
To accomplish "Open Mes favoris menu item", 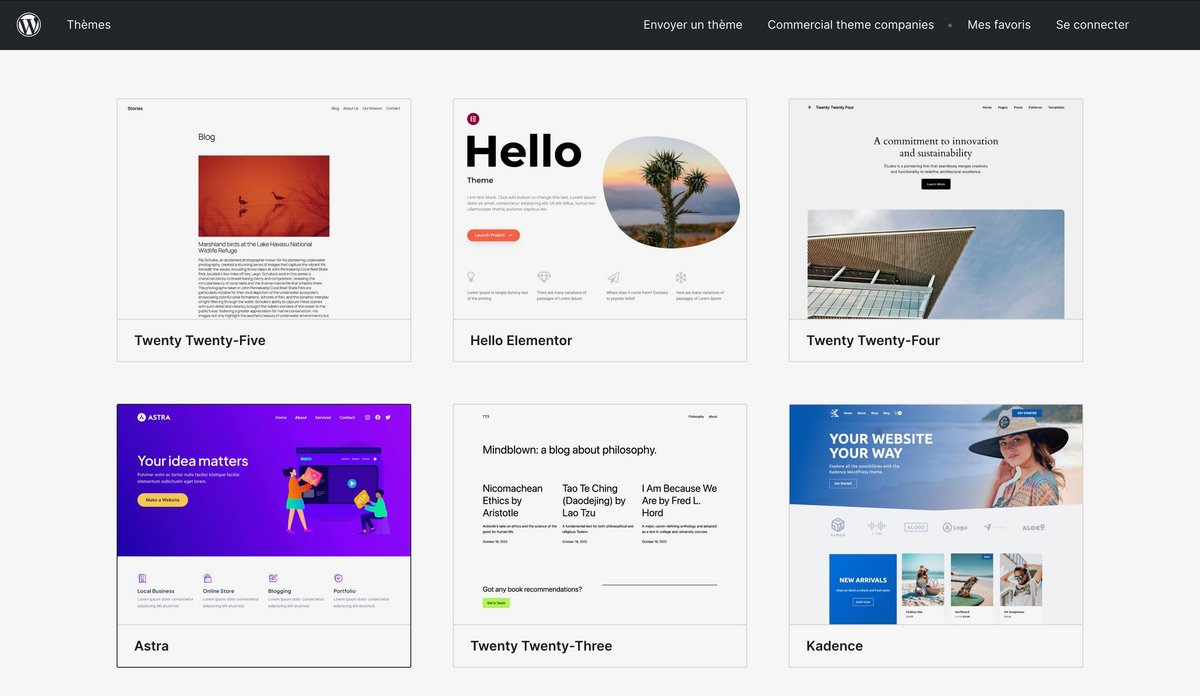I will (x=999, y=25).
